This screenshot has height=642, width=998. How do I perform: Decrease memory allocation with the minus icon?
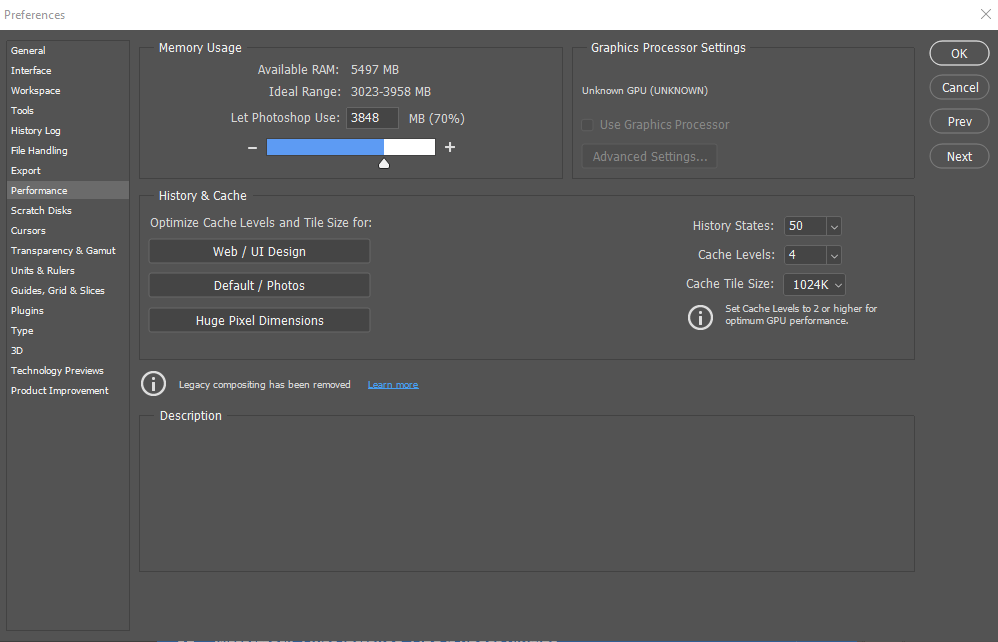[252, 146]
